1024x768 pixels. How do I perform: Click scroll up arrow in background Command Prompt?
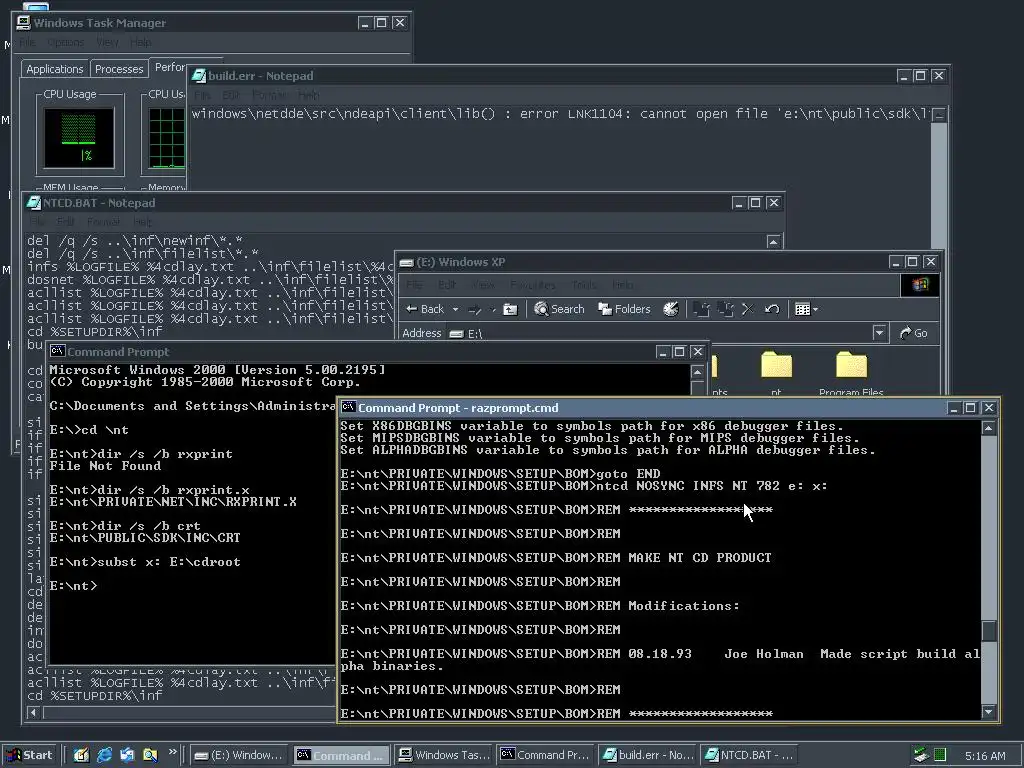[697, 372]
